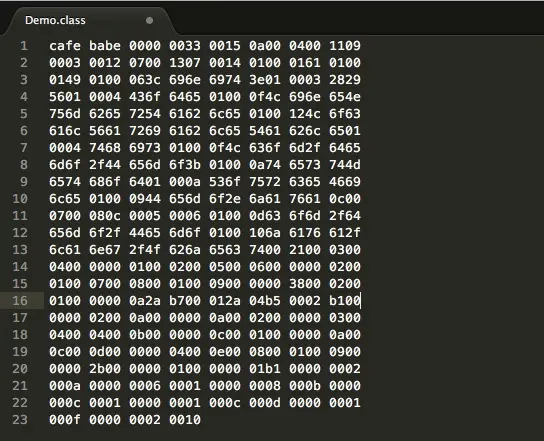Click hex value '686f' on line 9

[105, 181]
